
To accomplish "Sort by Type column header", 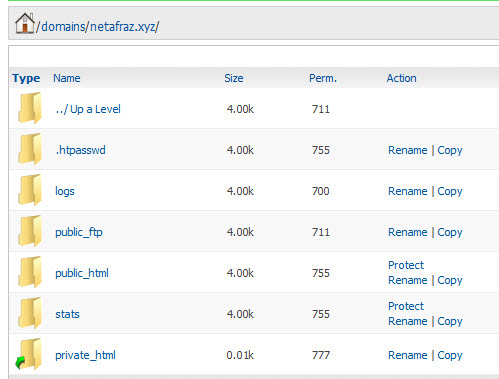I will (x=26, y=79).
